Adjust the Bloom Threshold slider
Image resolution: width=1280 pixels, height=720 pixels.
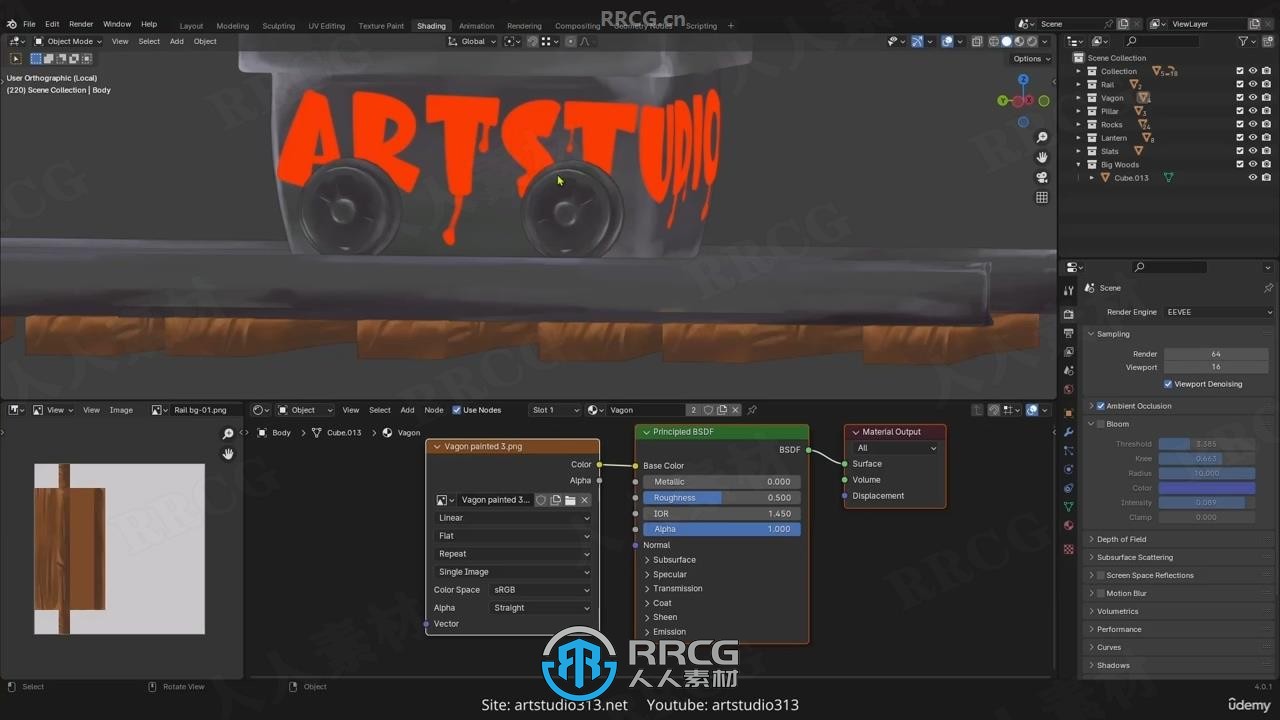coord(1206,444)
